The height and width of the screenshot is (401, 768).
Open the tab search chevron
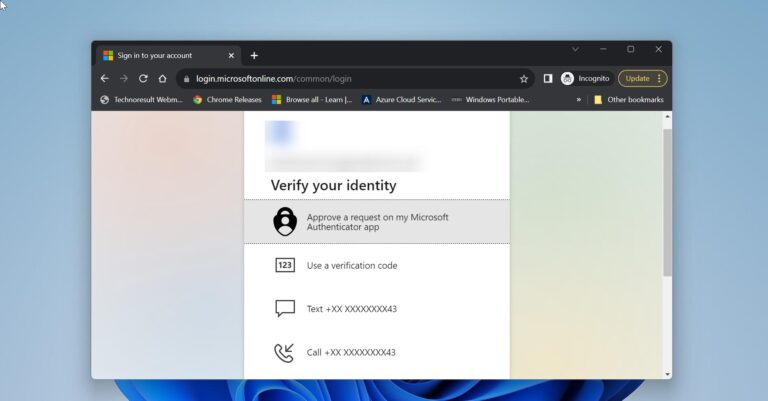tap(576, 49)
